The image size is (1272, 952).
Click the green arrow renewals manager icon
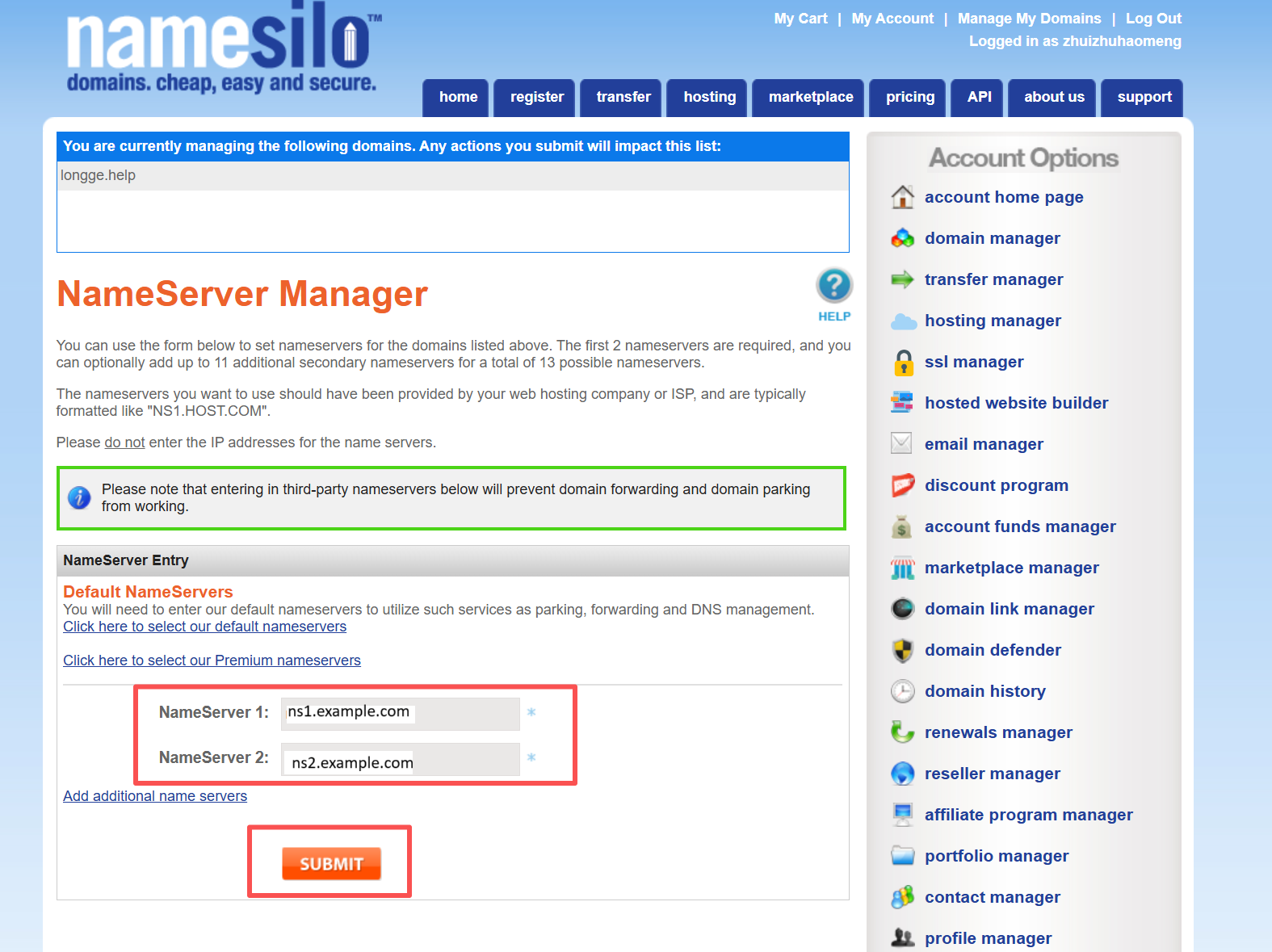click(902, 732)
